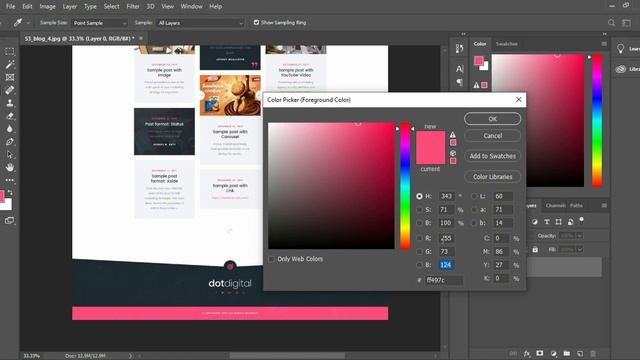The height and width of the screenshot is (360, 640).
Task: Click the New adjustment layer icon
Action: click(553, 353)
